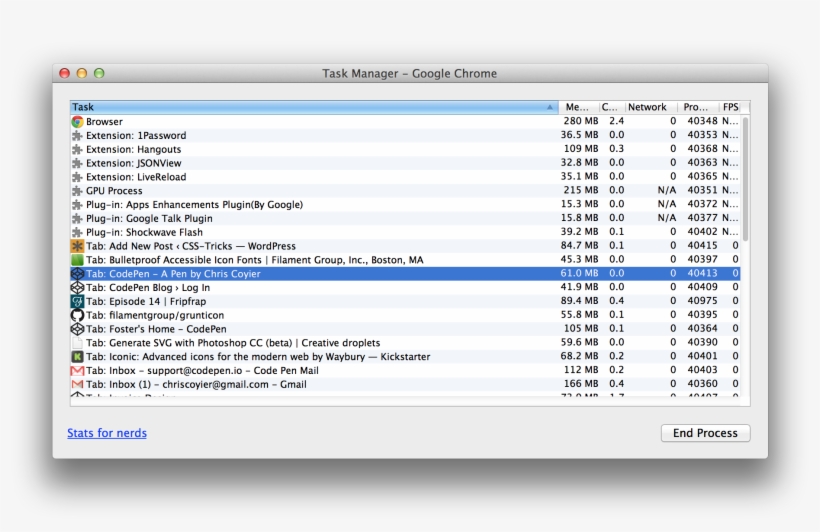Click the CodePen favicon of Foster's Home
The width and height of the screenshot is (820, 532).
click(77, 329)
